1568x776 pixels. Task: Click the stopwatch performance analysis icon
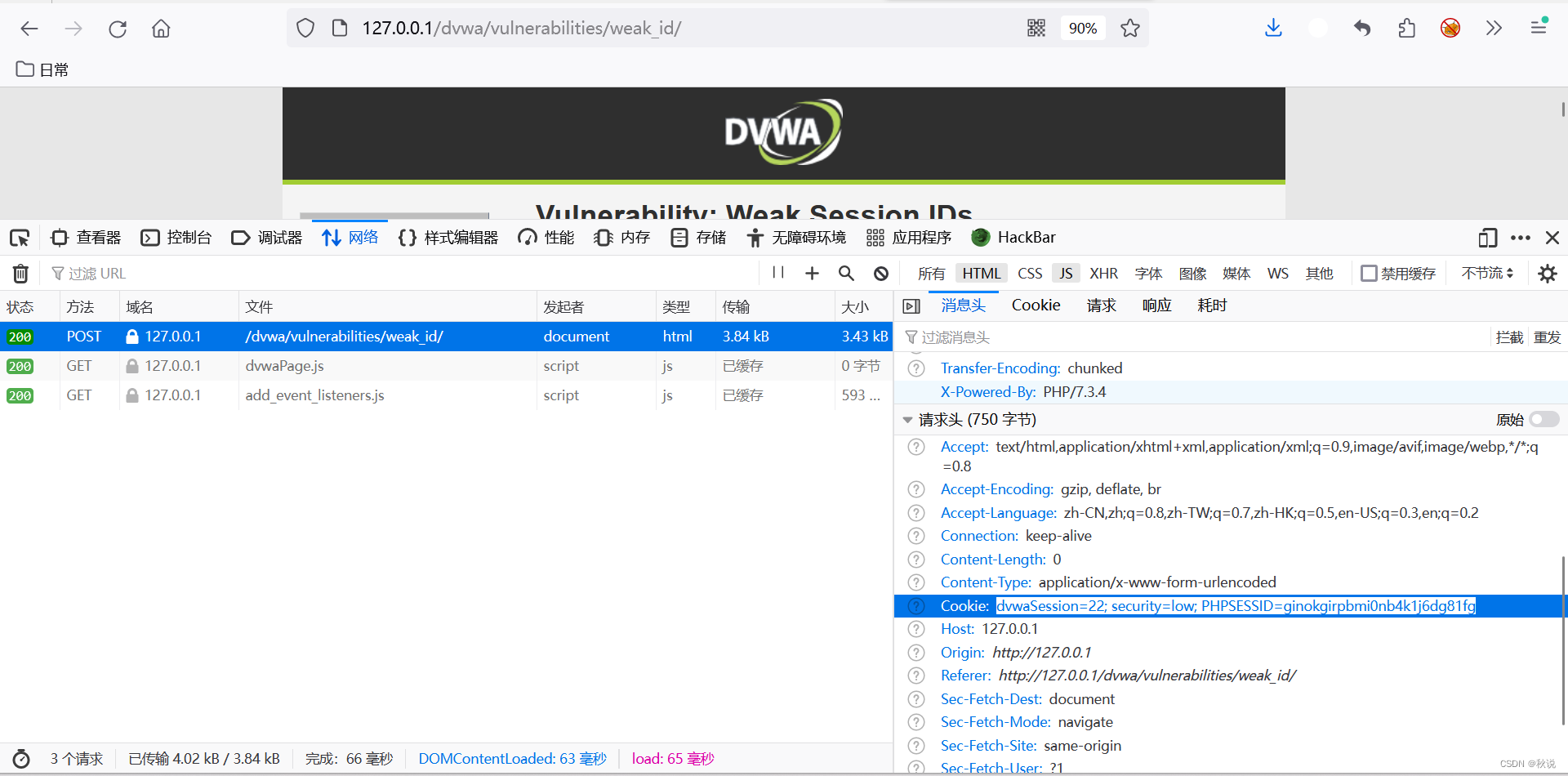(x=21, y=759)
